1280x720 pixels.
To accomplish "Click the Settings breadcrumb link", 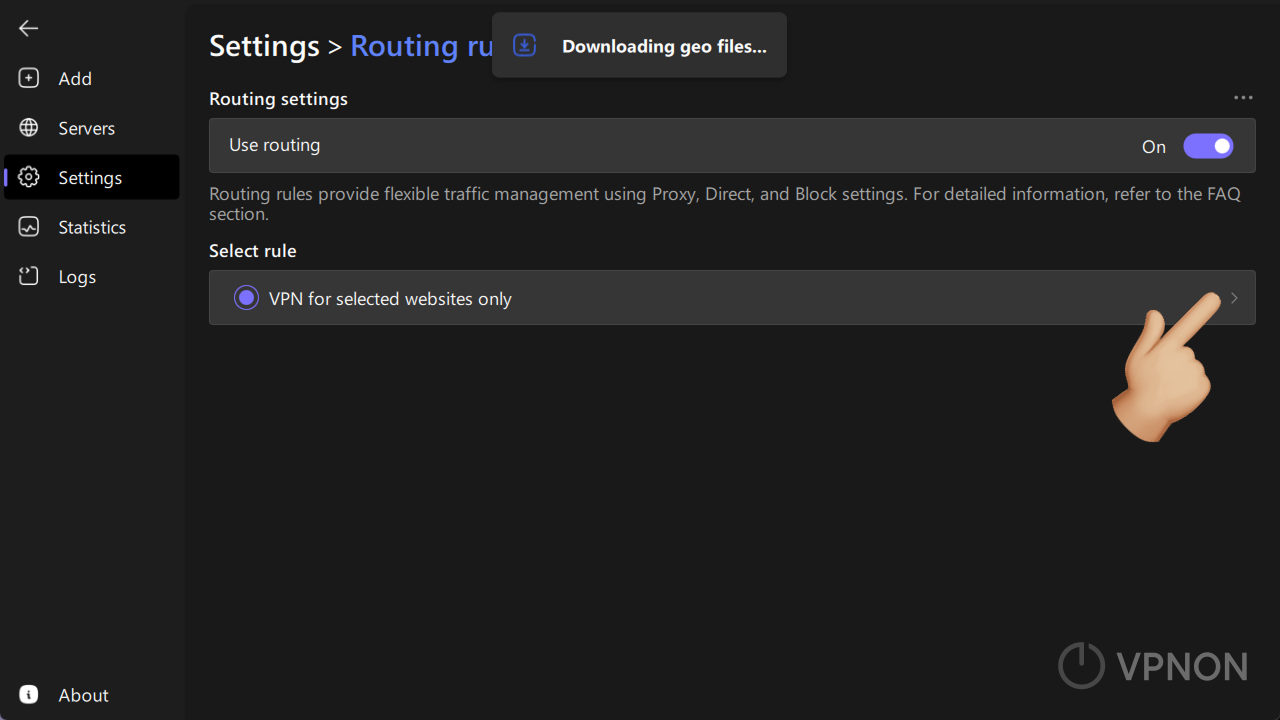I will (x=264, y=46).
